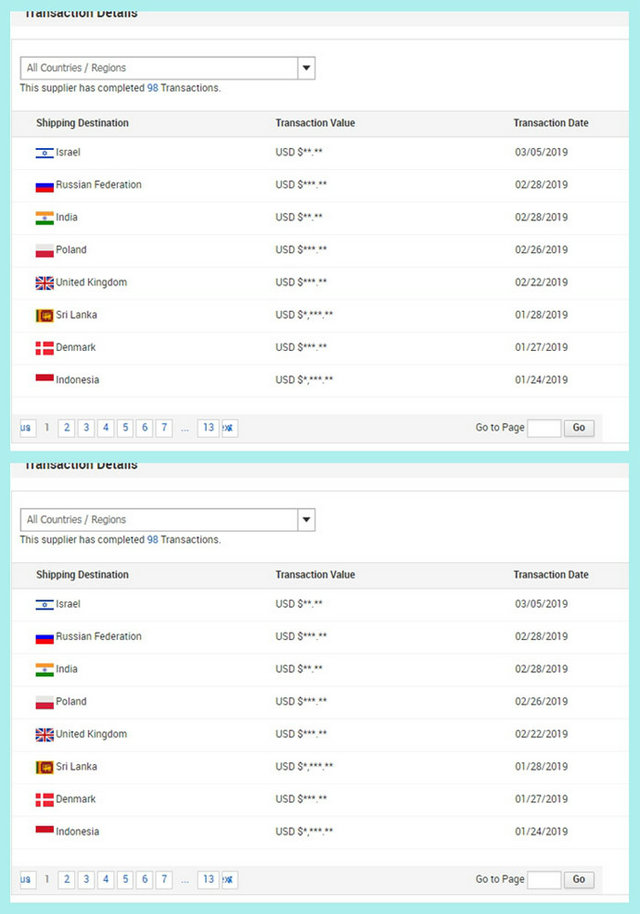Go to page 13 in upper pagination
Screen dimensions: 640x914
tap(208, 428)
